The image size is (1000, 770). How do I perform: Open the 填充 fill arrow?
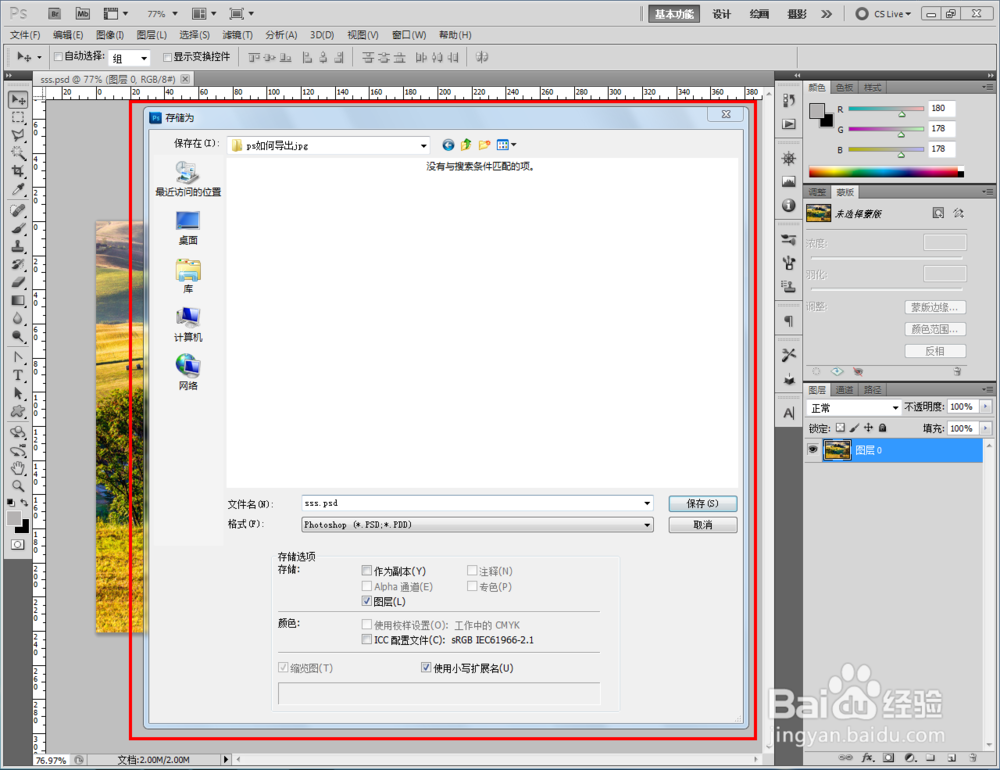click(x=986, y=428)
